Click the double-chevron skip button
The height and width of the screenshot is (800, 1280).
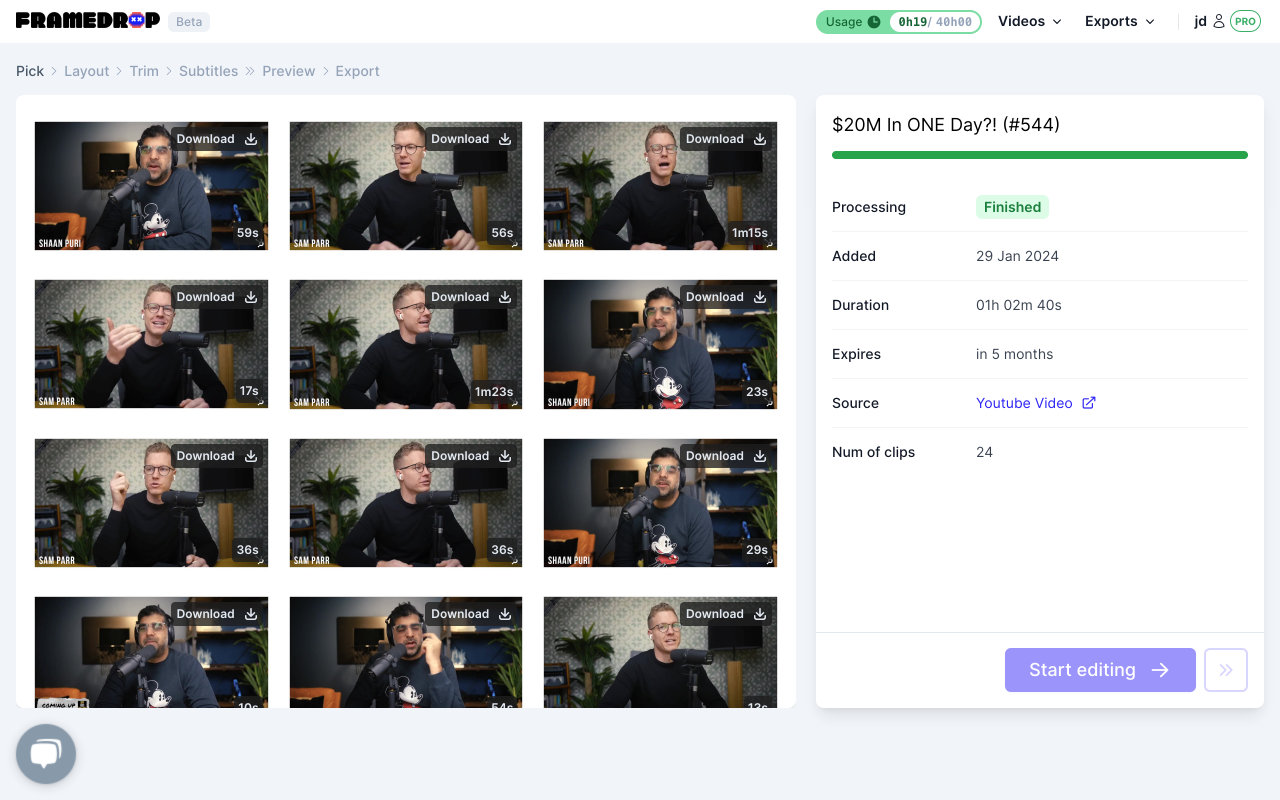click(1226, 670)
